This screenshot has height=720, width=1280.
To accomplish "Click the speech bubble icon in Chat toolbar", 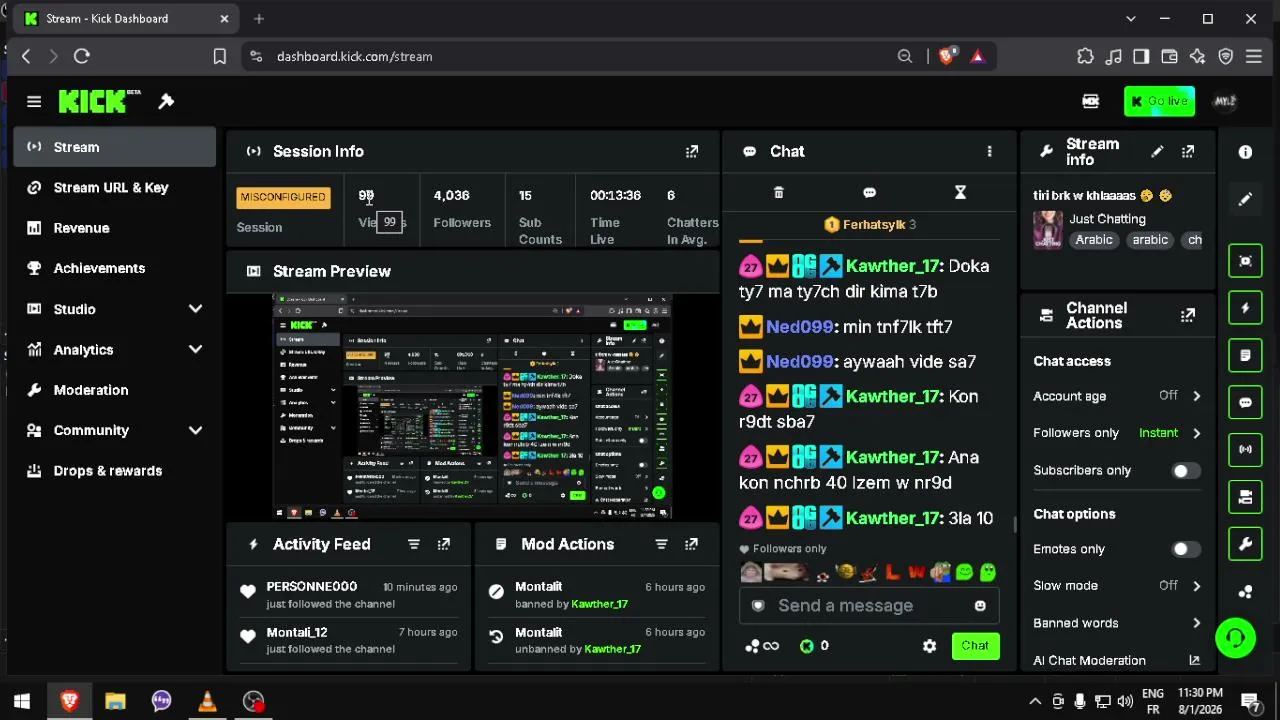I will tap(869, 192).
